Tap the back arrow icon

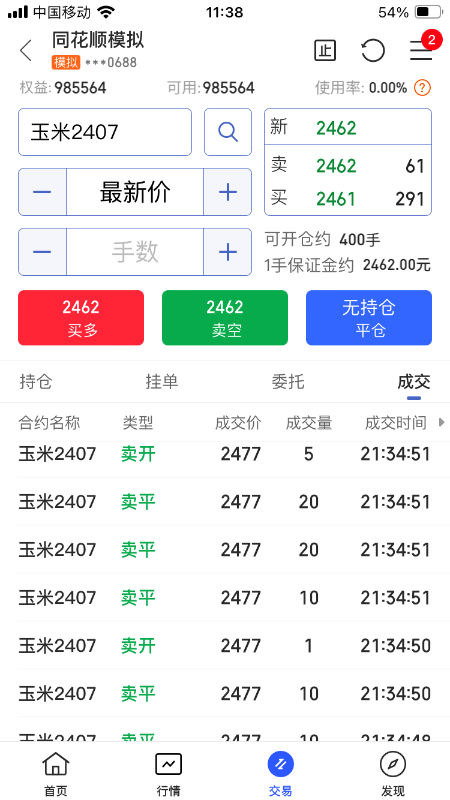pos(26,51)
